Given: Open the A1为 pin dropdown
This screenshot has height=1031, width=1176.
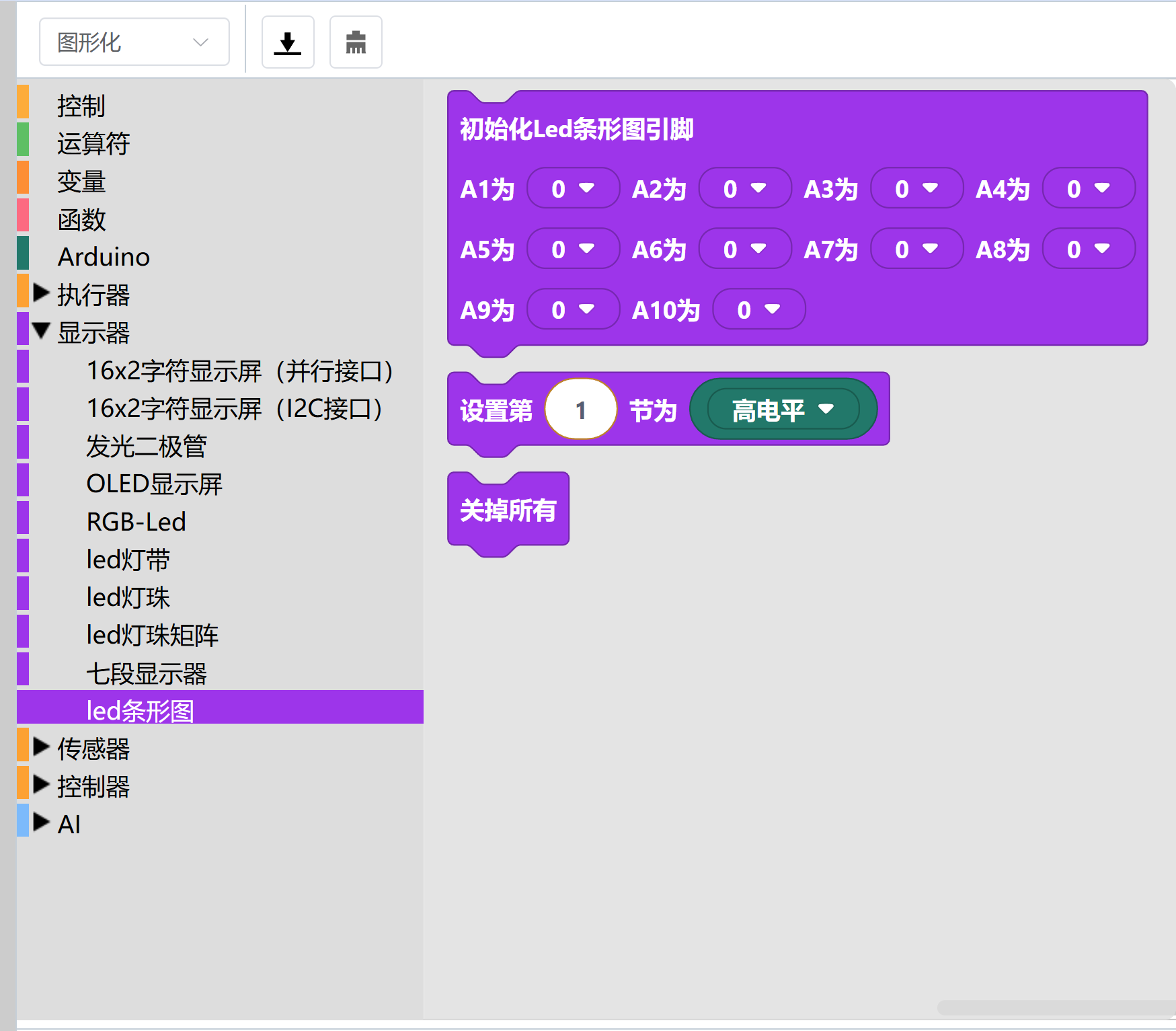Looking at the screenshot, I should (x=573, y=189).
